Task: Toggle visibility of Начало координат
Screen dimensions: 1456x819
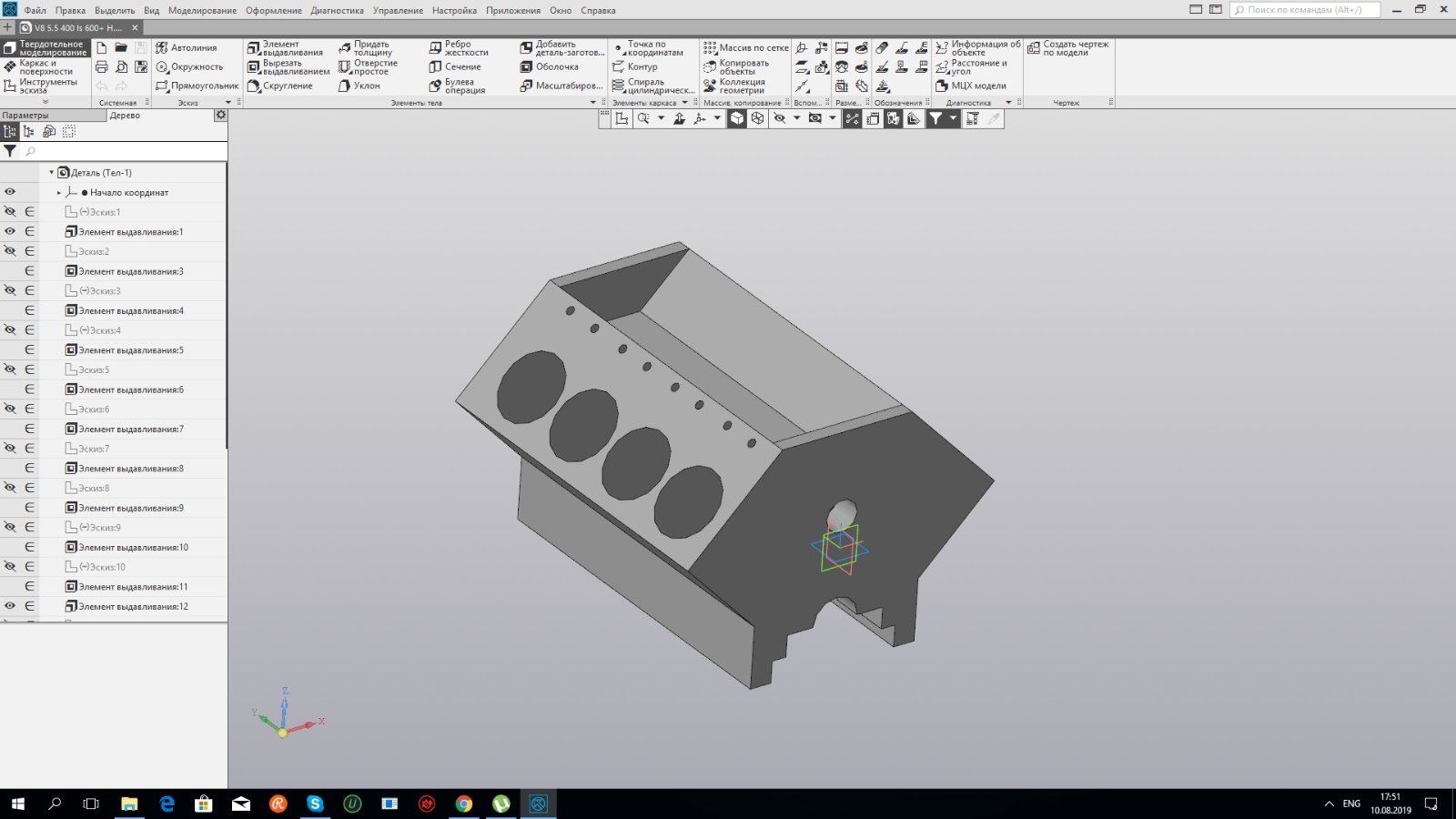Action: click(10, 192)
